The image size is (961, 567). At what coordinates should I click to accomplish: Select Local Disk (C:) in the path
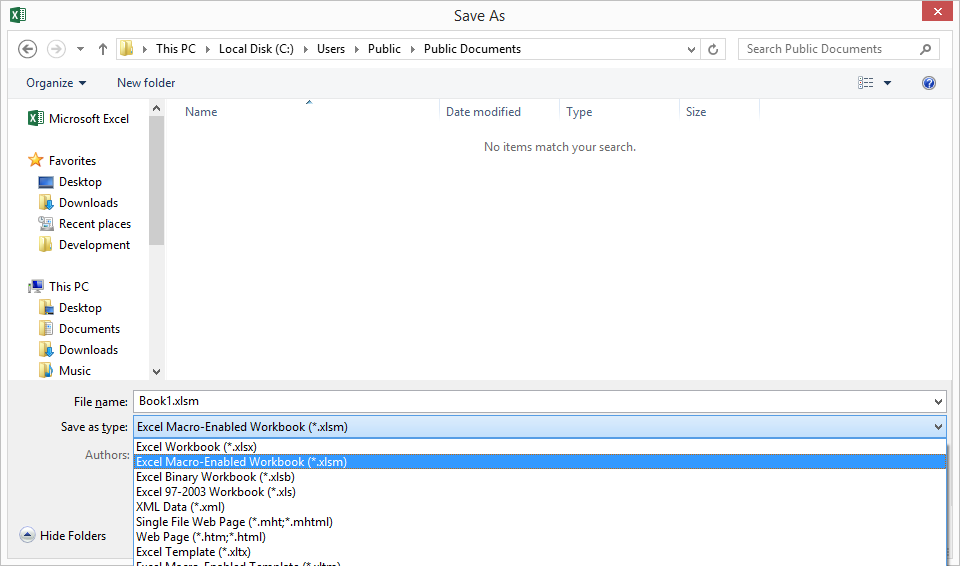(x=256, y=49)
